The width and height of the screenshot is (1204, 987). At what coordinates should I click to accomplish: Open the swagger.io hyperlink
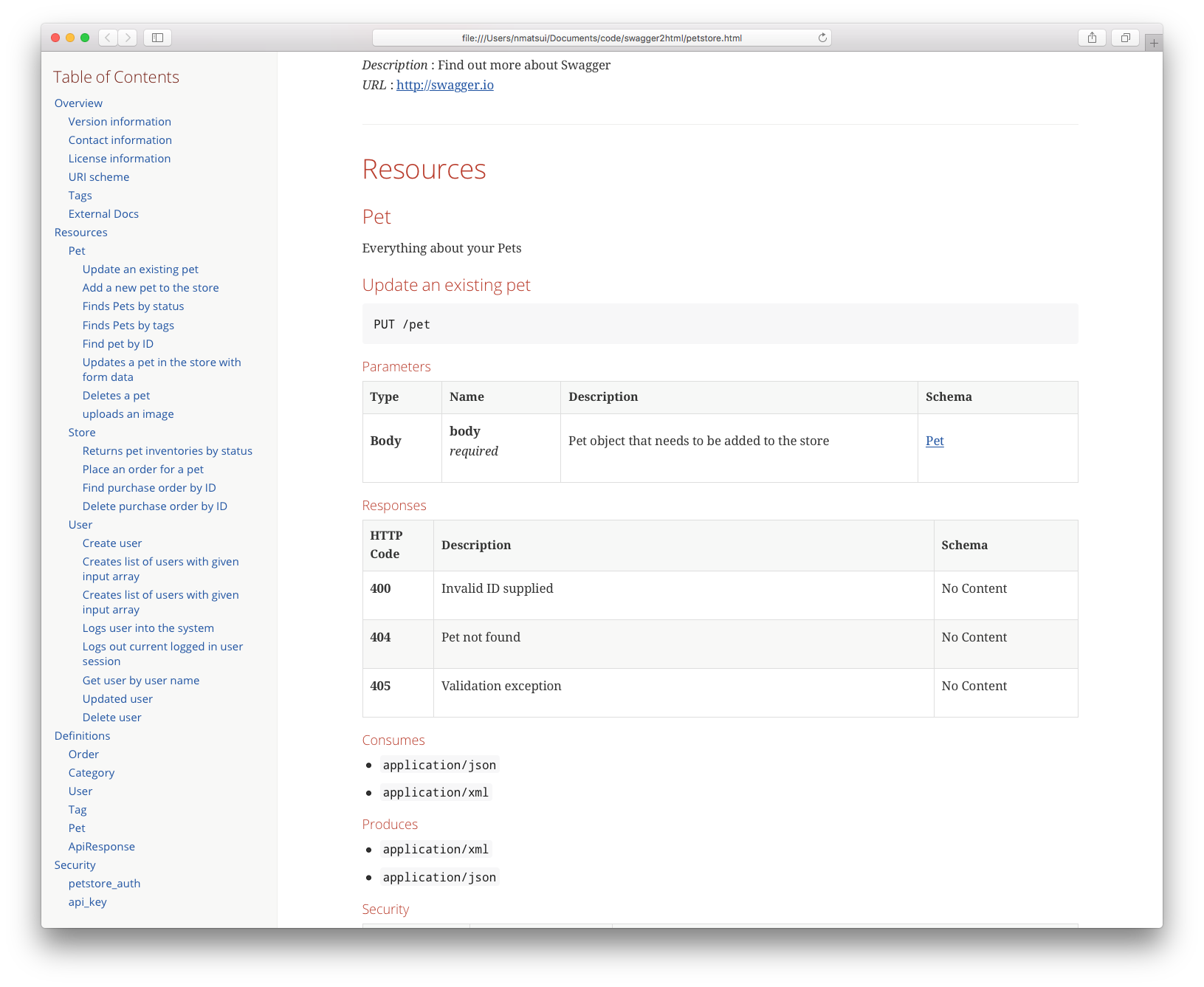pyautogui.click(x=444, y=85)
